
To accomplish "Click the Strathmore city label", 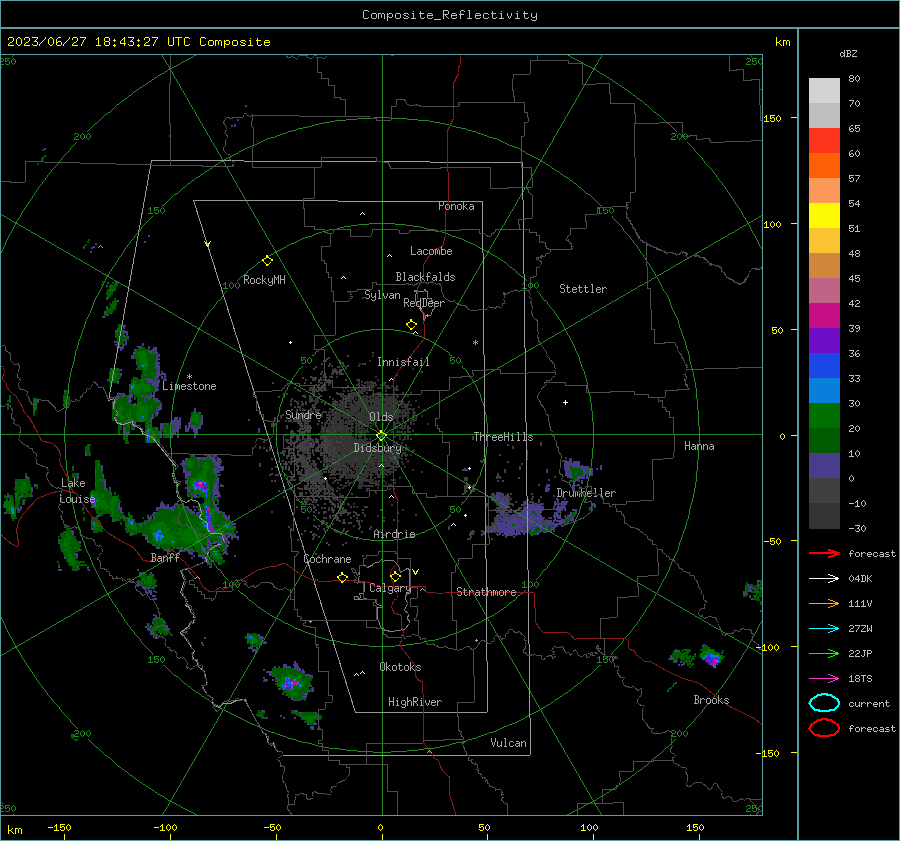I will [x=486, y=592].
